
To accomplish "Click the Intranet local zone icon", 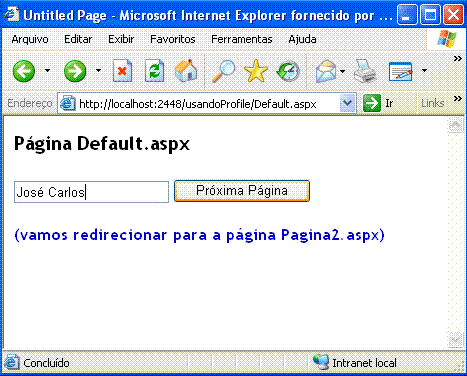I will pos(321,362).
